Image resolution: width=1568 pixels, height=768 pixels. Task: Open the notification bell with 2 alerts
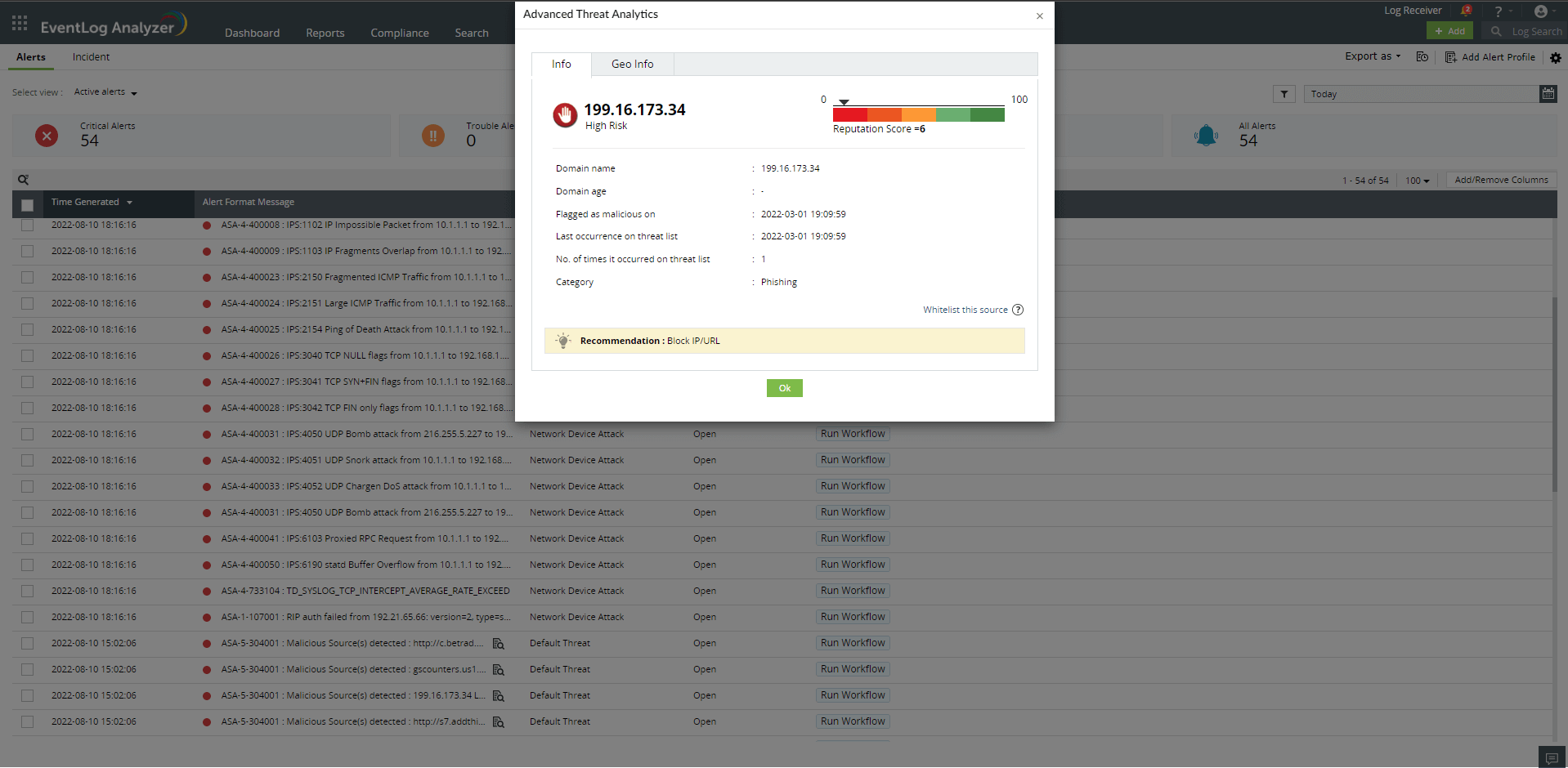[x=1462, y=10]
